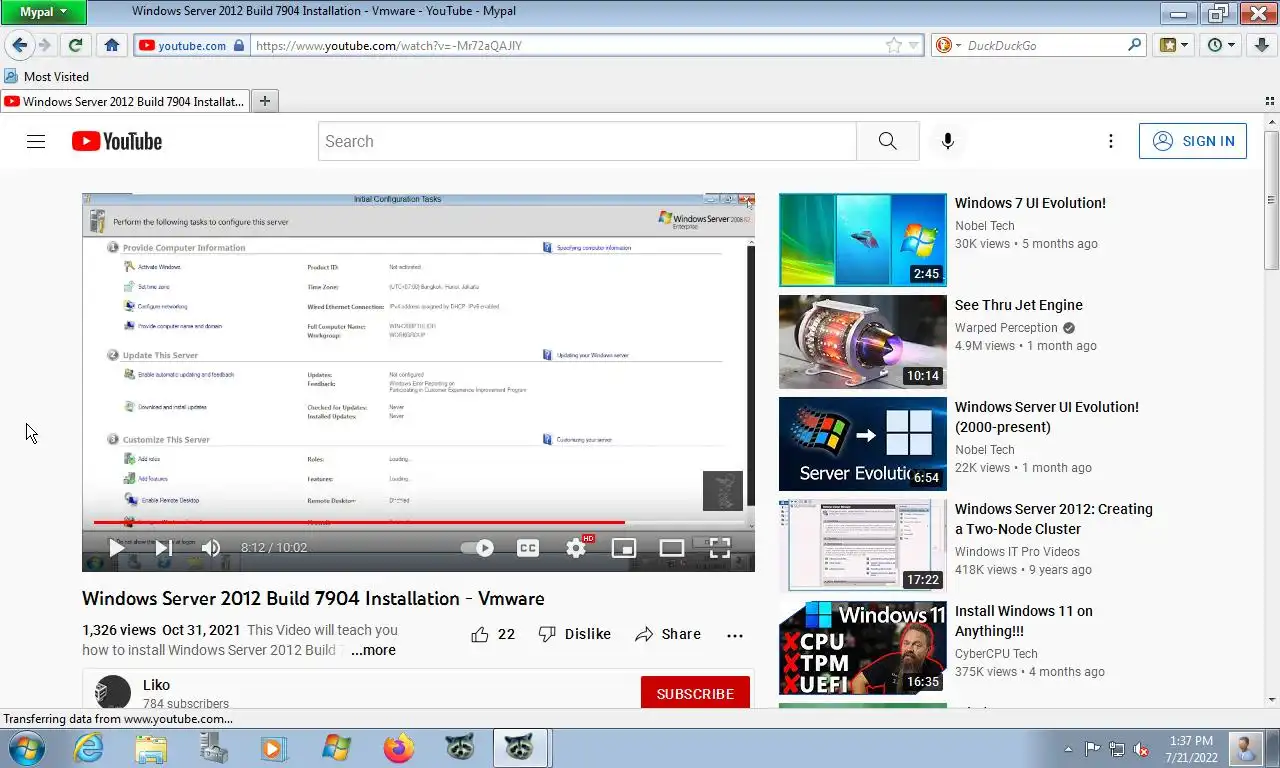
Task: Open Warped Perception channel link
Action: coord(1006,327)
